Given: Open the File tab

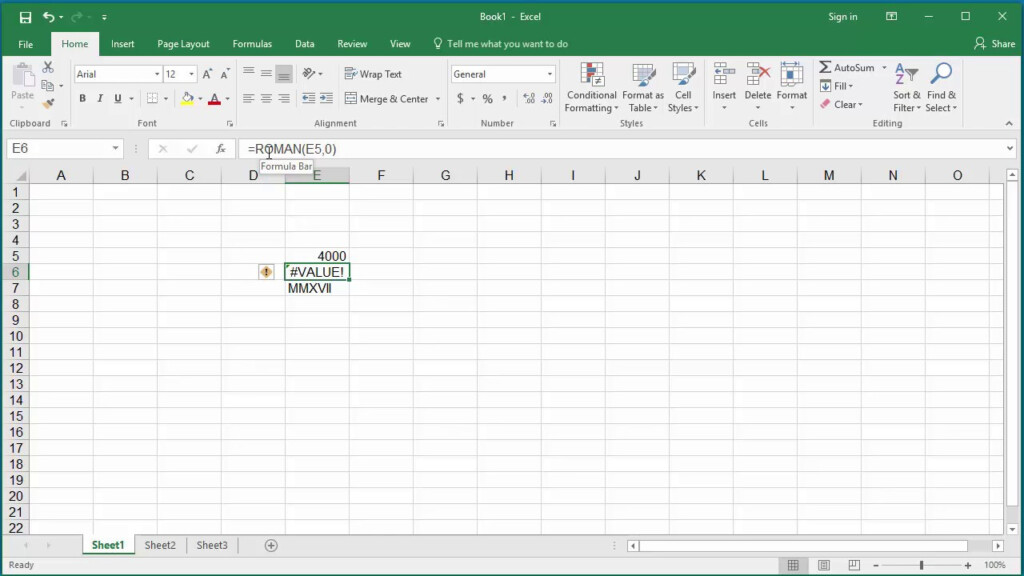Looking at the screenshot, I should [x=25, y=44].
